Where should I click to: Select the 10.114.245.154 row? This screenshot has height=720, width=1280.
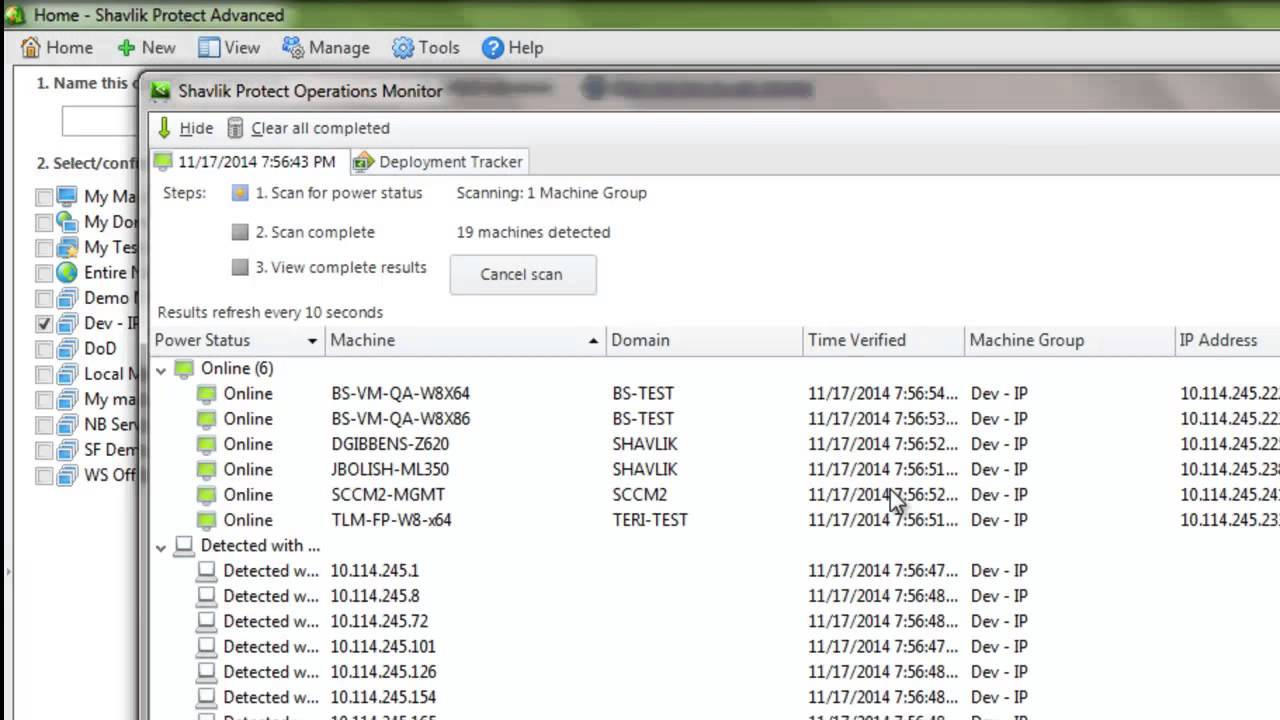coord(715,698)
